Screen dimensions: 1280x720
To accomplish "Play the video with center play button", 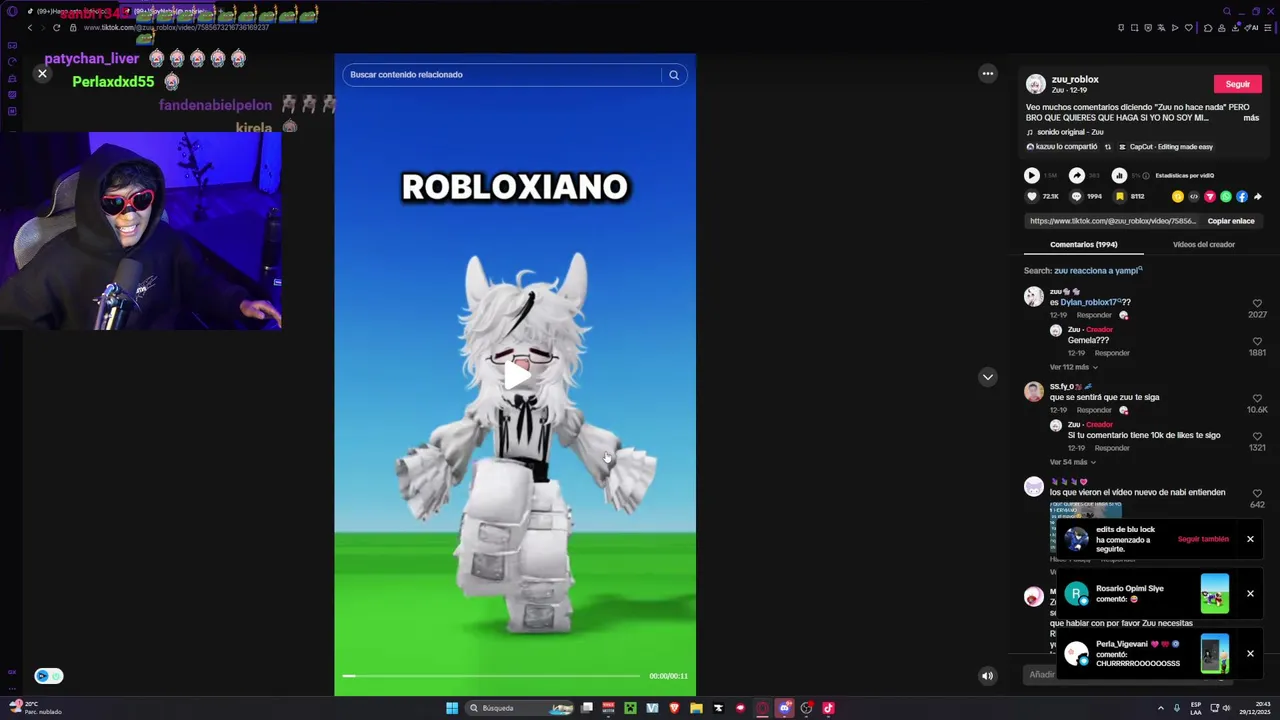I will pyautogui.click(x=515, y=375).
